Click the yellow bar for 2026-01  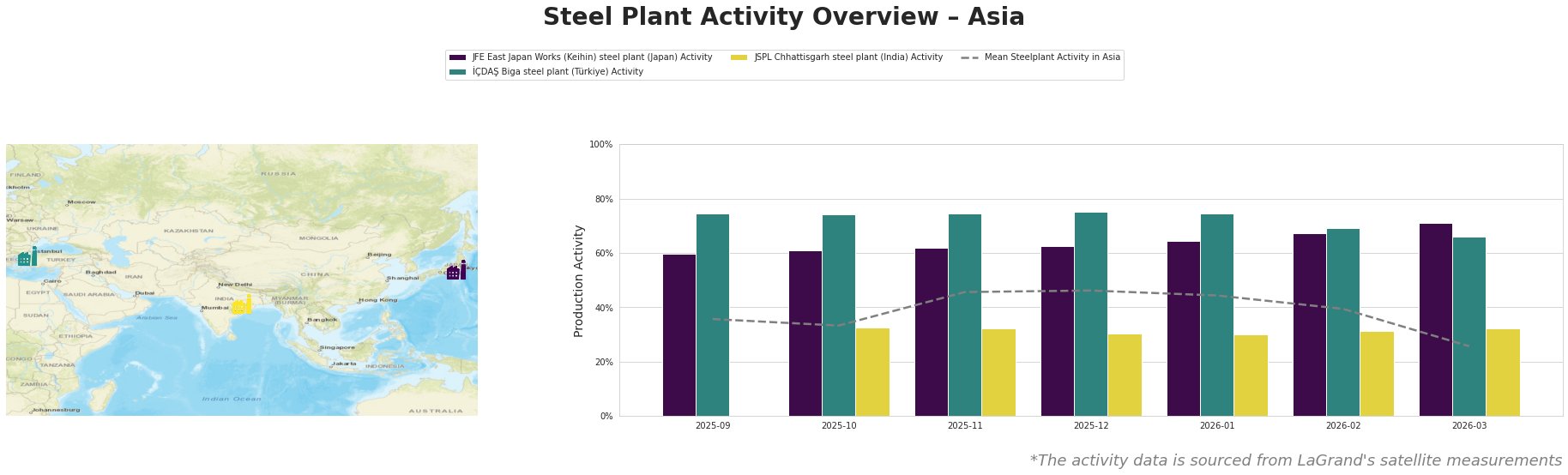(x=1251, y=376)
